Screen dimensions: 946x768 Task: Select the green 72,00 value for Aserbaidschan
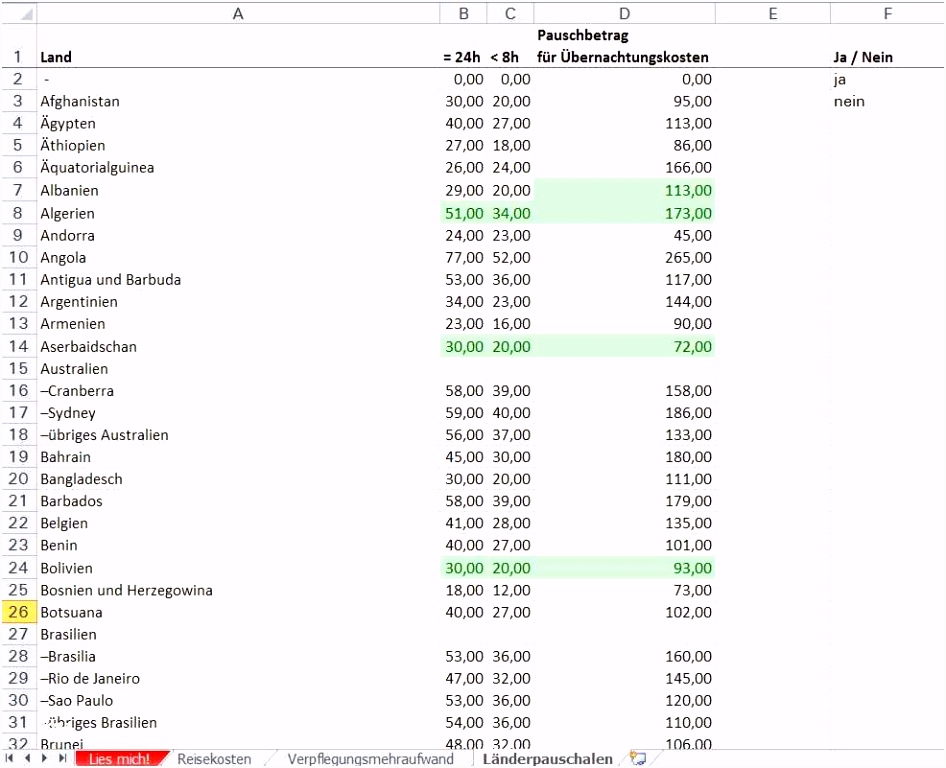pos(624,346)
